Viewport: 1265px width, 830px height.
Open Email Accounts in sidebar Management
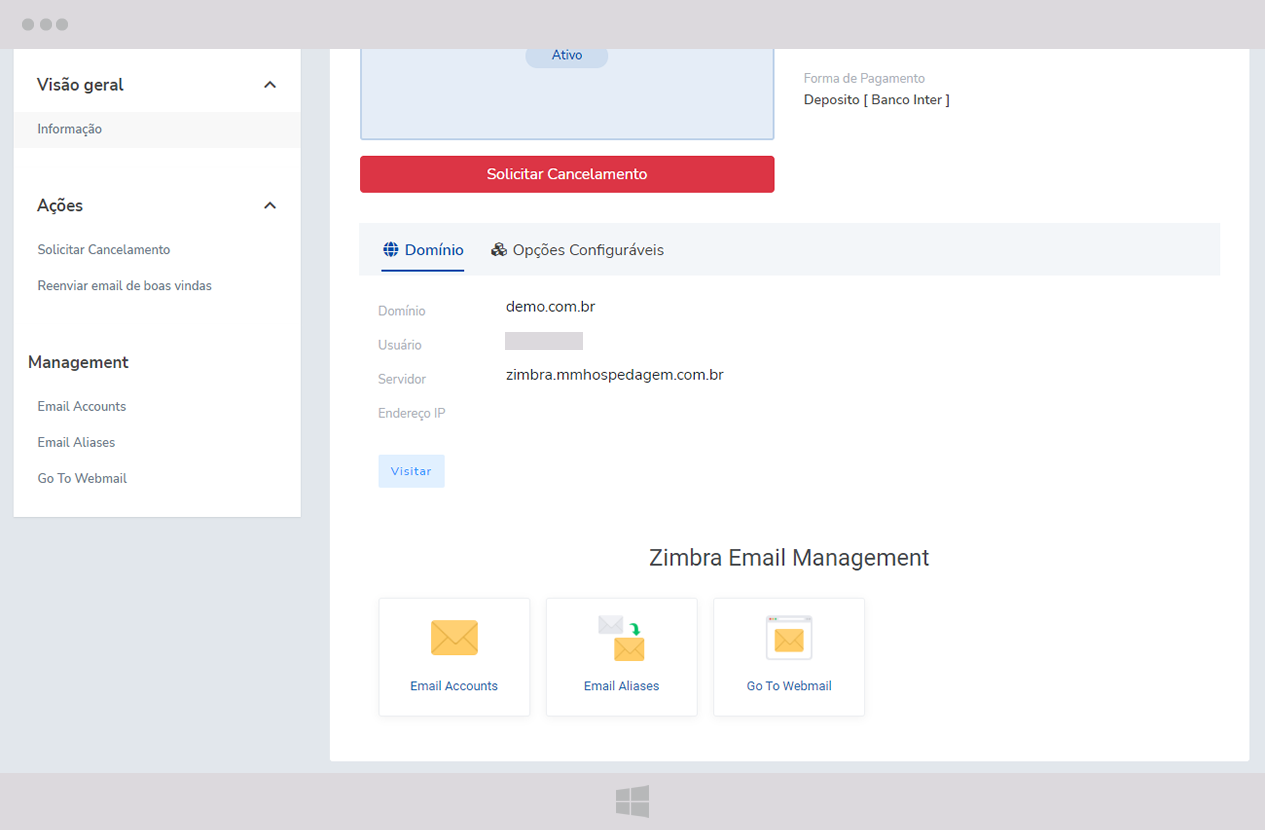[82, 406]
